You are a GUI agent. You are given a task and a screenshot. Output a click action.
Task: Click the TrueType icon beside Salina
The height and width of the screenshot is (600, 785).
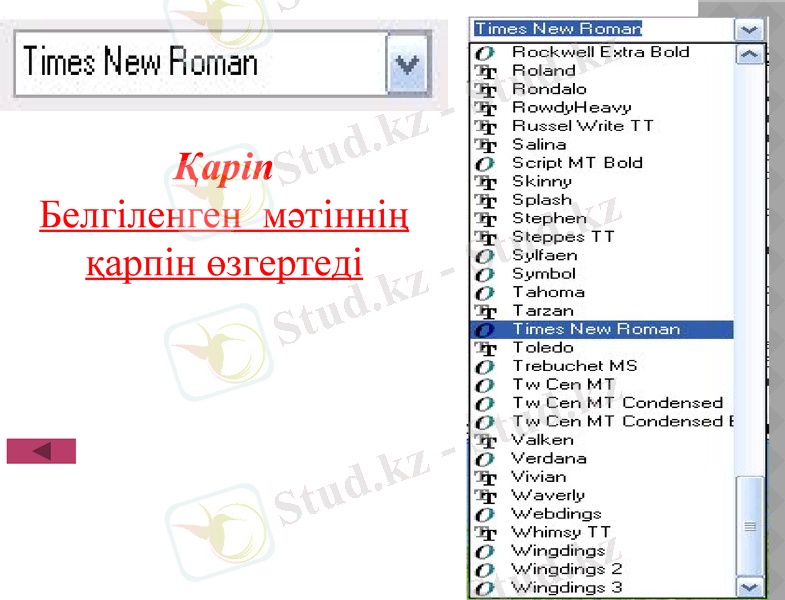coord(485,145)
